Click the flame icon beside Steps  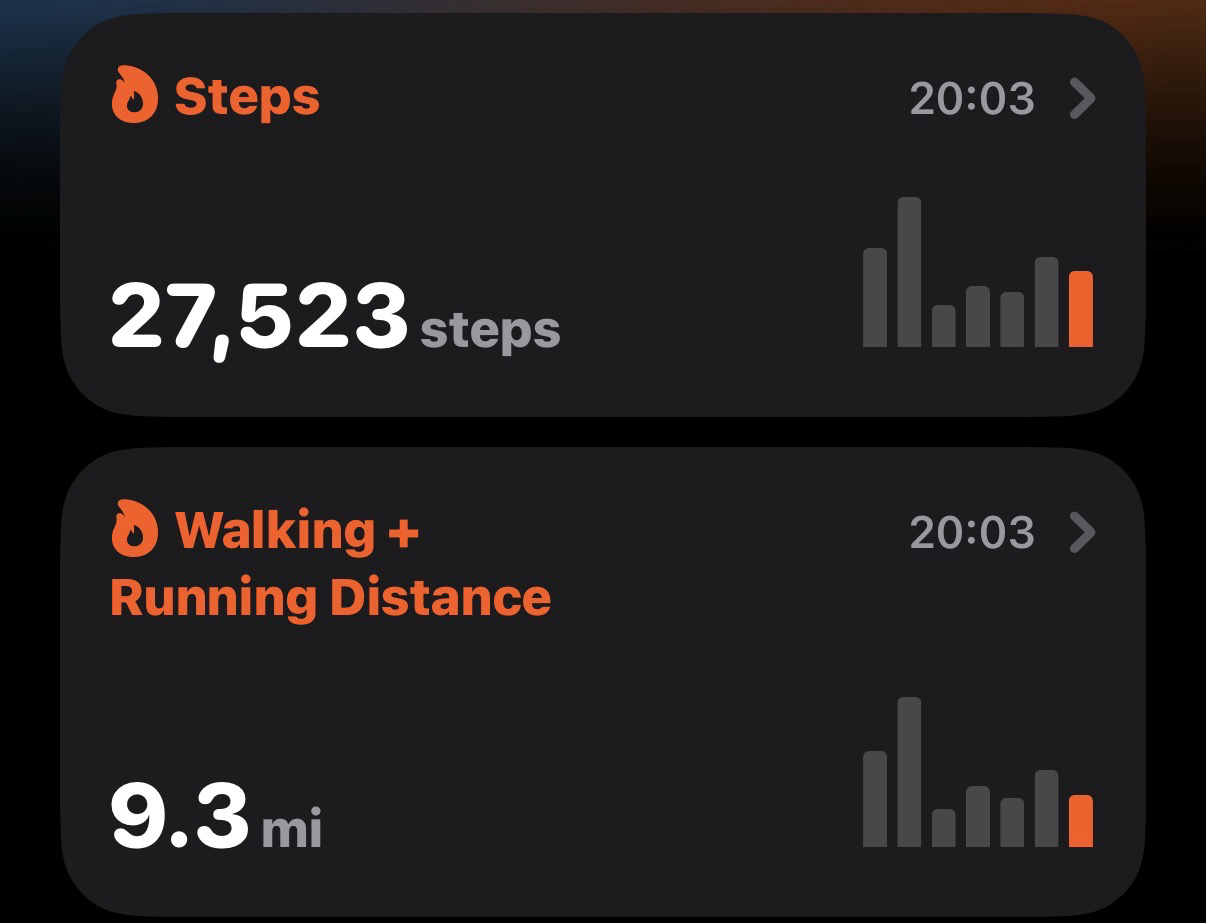point(134,98)
